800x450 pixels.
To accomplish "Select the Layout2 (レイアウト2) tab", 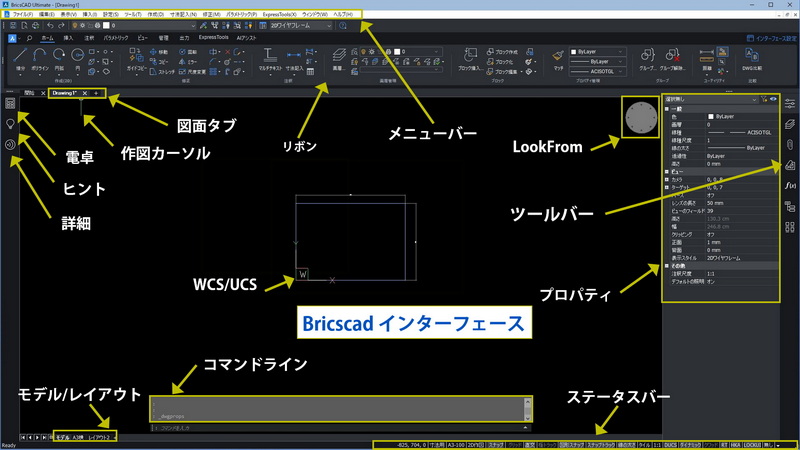I will point(99,437).
